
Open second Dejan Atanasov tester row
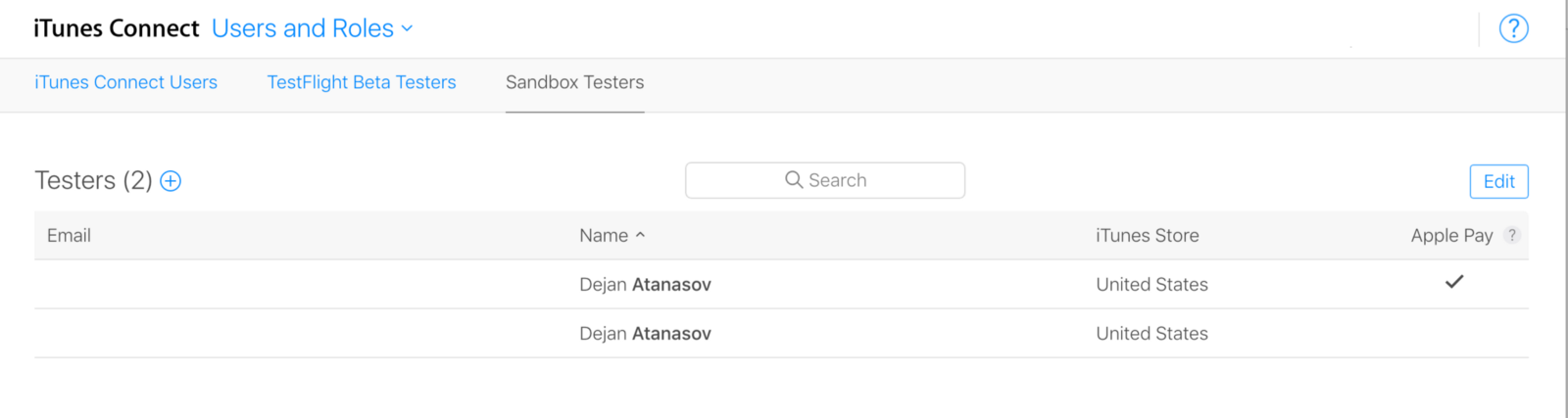point(645,334)
